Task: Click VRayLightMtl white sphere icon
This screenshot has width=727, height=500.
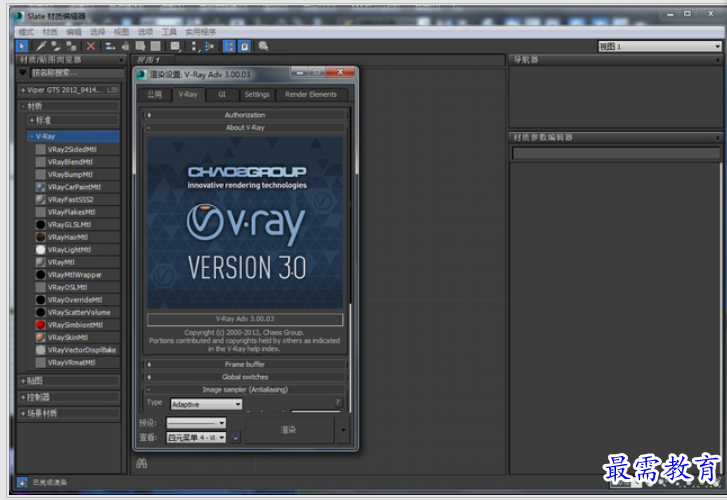Action: pyautogui.click(x=41, y=250)
